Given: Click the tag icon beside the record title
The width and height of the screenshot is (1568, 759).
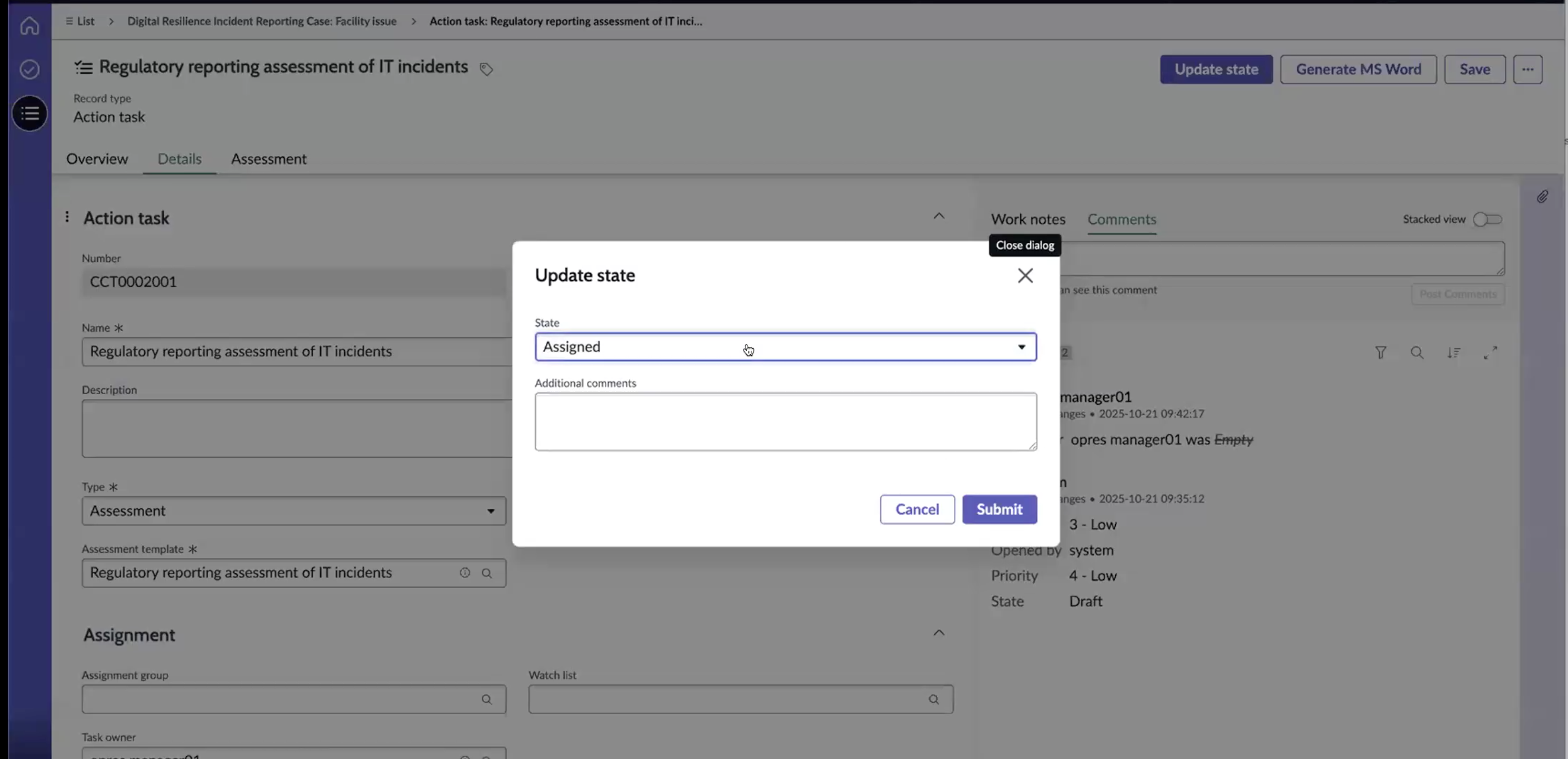Looking at the screenshot, I should coord(486,69).
